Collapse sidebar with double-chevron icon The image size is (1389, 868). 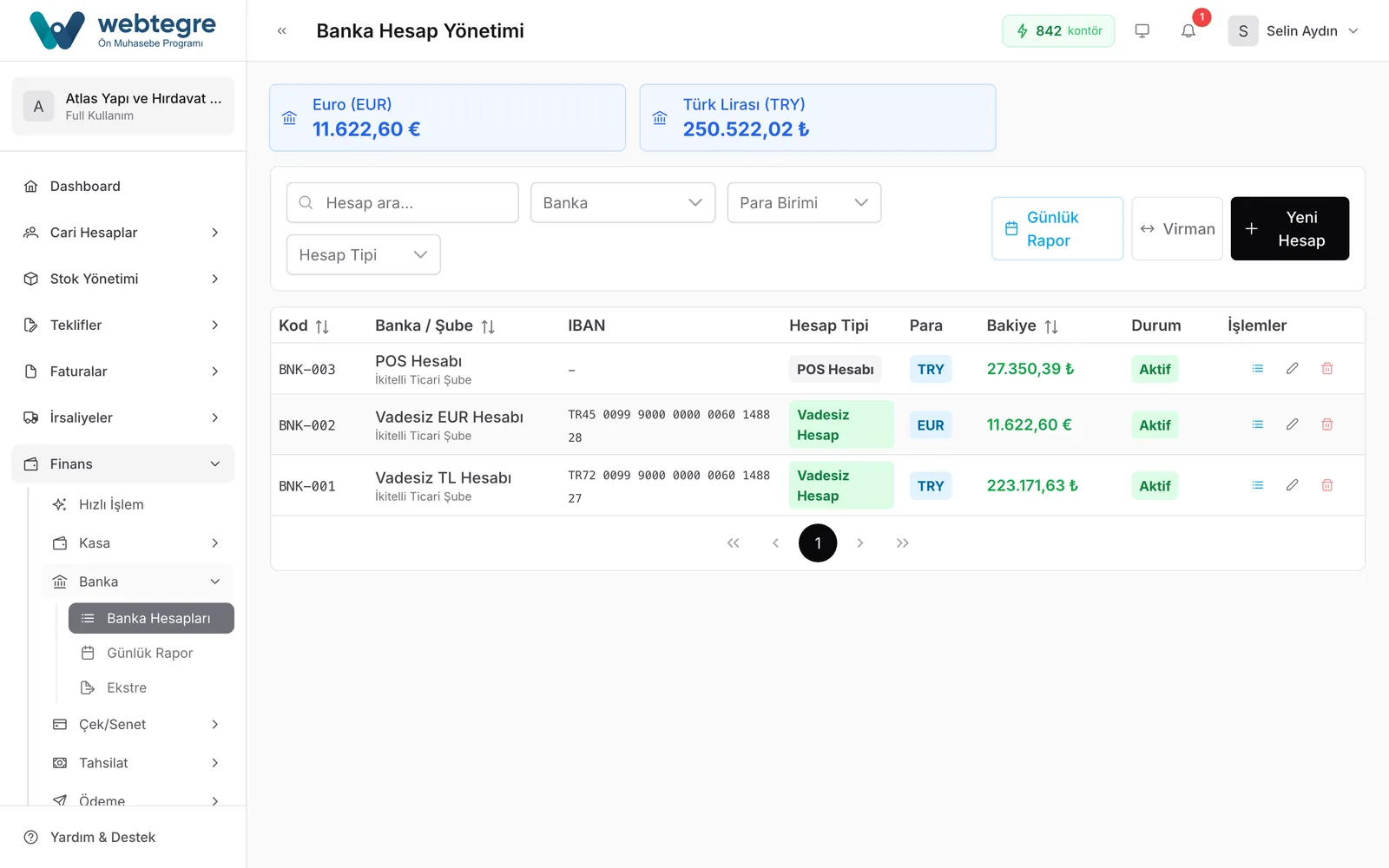281,30
